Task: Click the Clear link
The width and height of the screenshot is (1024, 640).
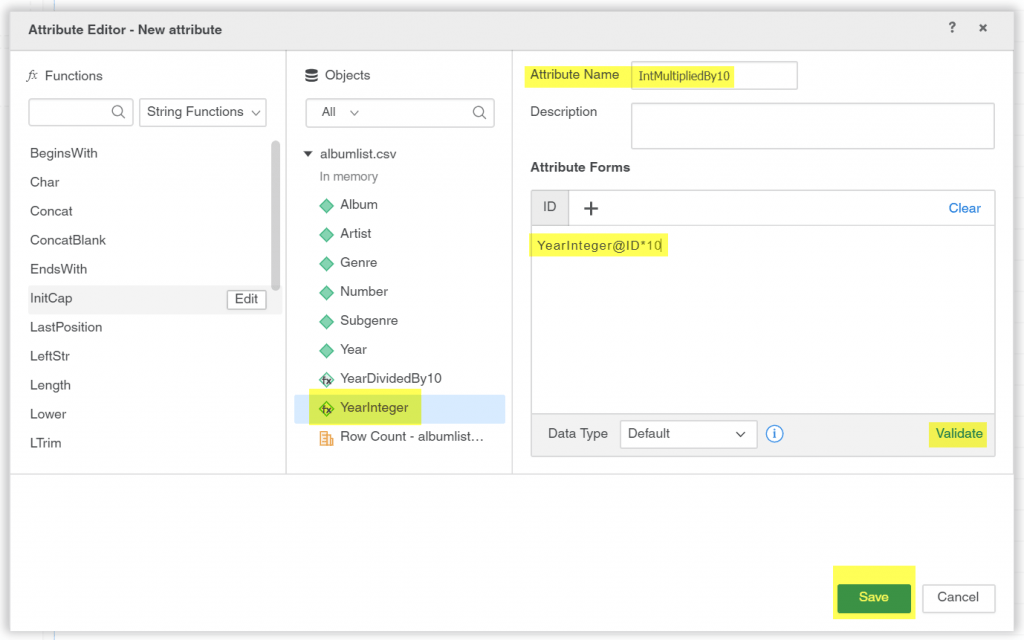Action: [x=965, y=208]
